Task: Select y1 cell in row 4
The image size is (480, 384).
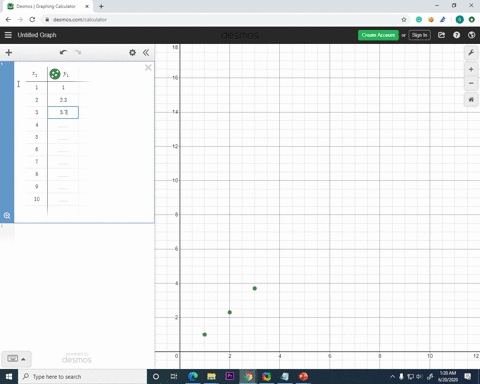Action: pos(63,125)
